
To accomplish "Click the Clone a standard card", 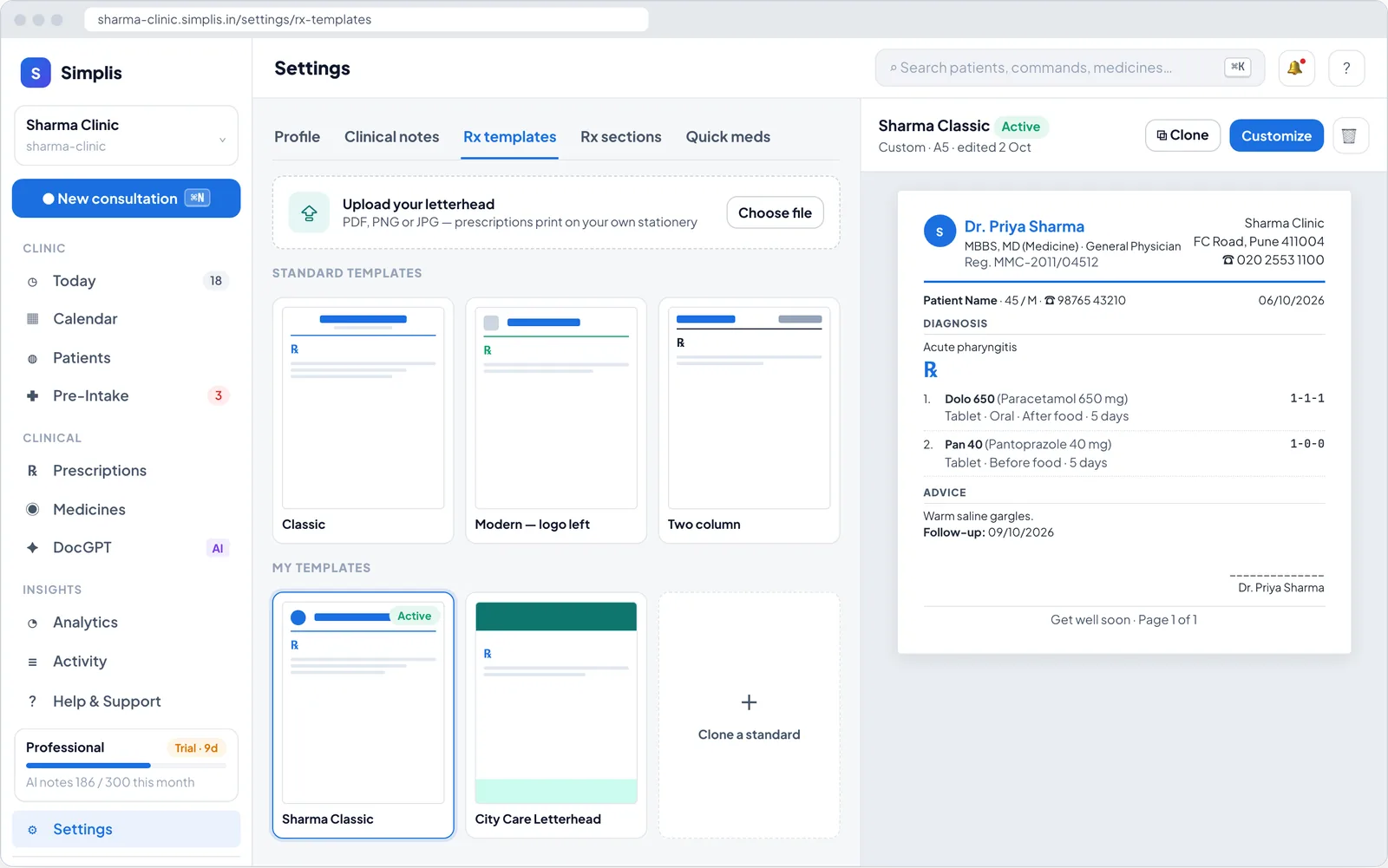I will tap(749, 715).
